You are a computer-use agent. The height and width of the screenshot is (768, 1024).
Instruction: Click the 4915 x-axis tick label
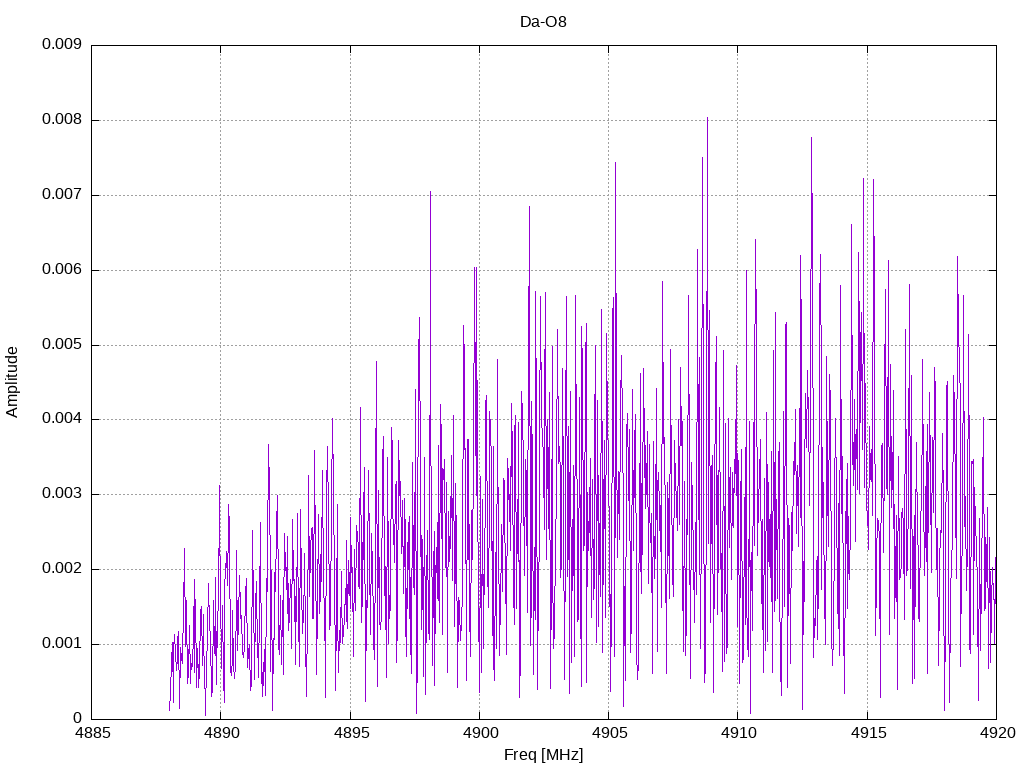[868, 733]
